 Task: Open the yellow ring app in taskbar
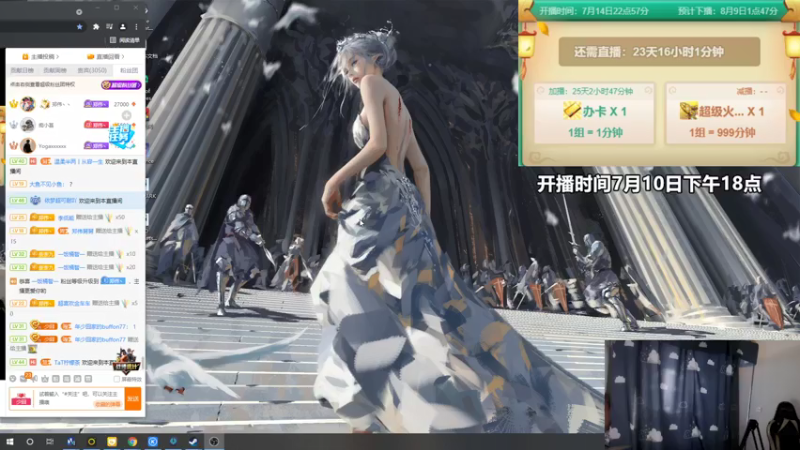pyautogui.click(x=91, y=442)
